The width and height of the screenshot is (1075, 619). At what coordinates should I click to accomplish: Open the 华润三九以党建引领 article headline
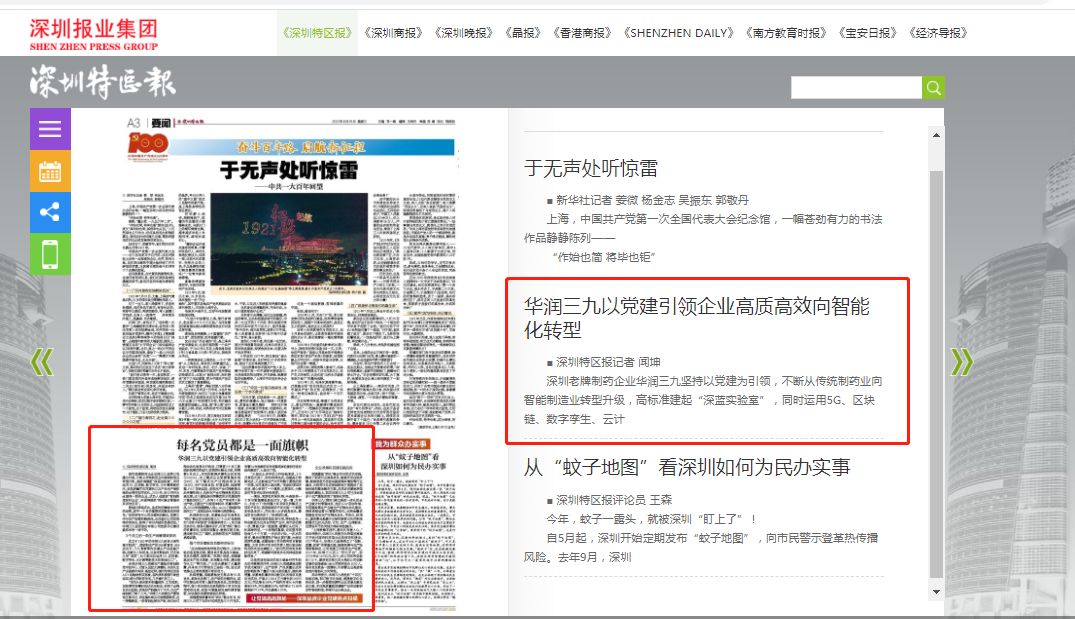tap(696, 317)
